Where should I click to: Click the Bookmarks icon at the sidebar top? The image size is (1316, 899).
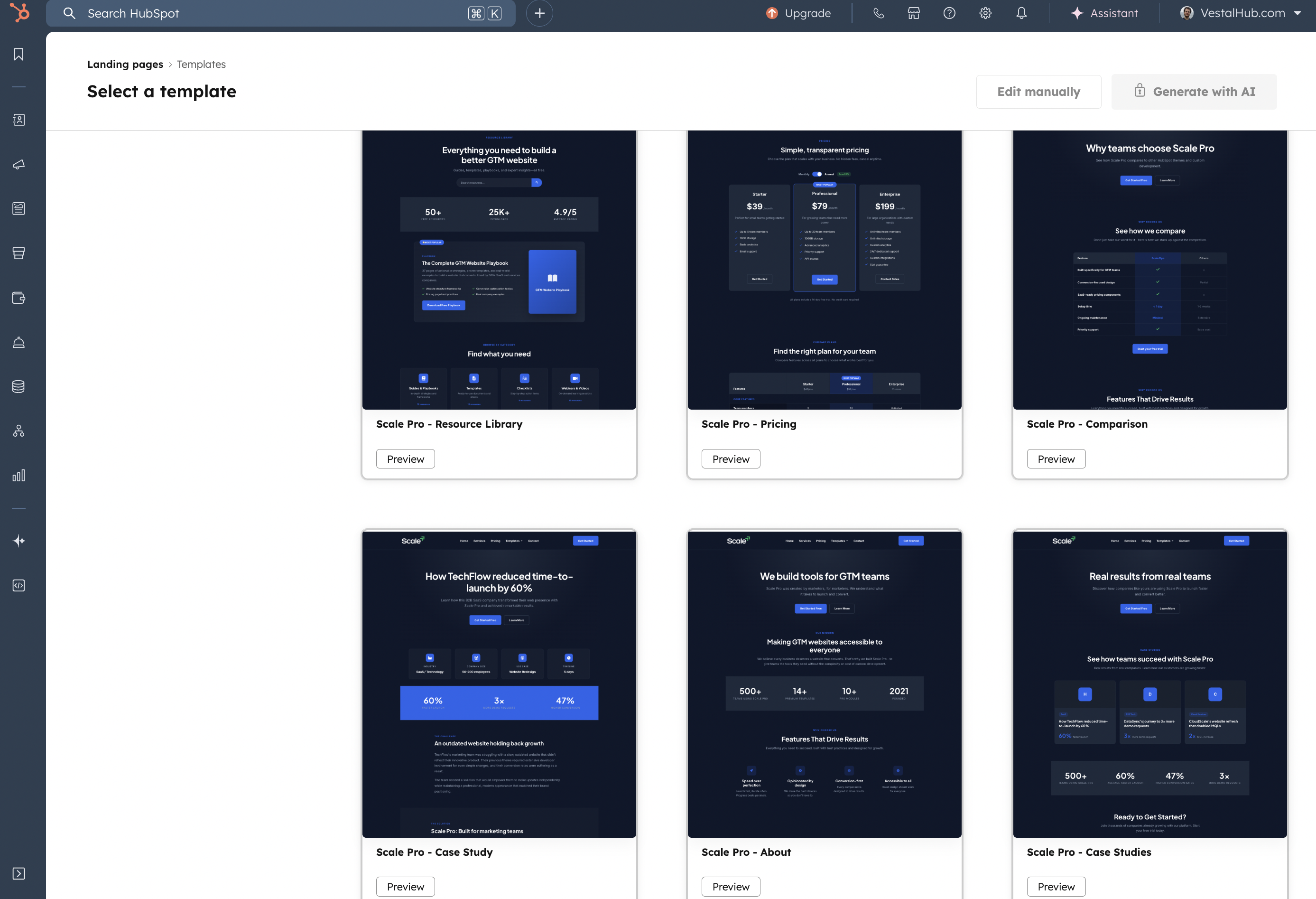[19, 55]
